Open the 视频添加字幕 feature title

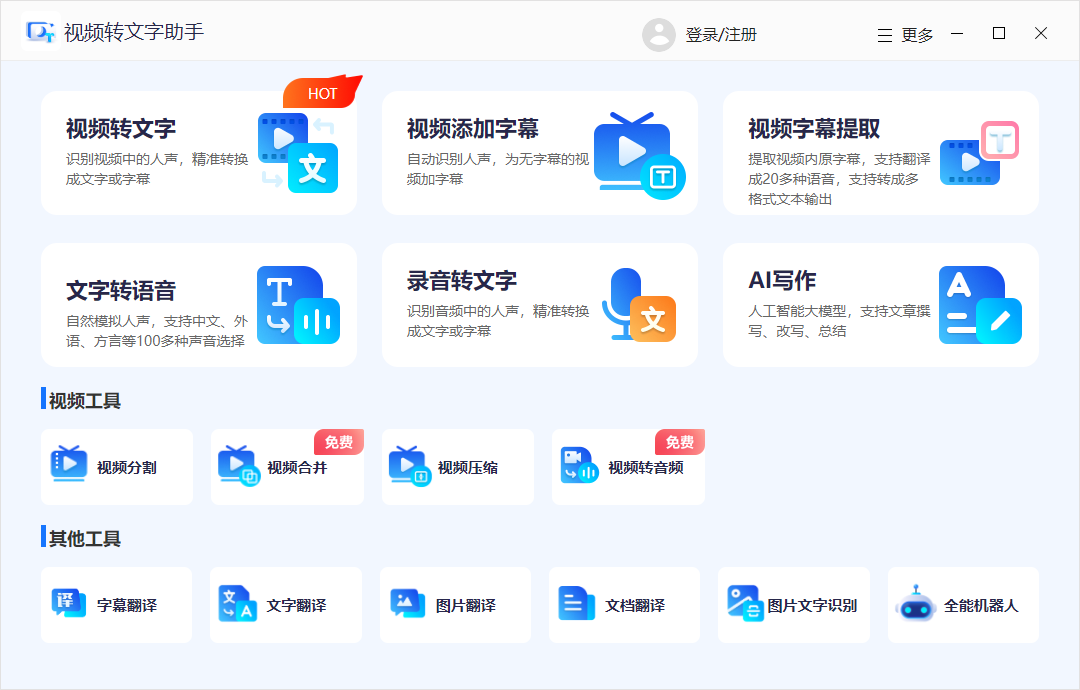click(x=472, y=129)
